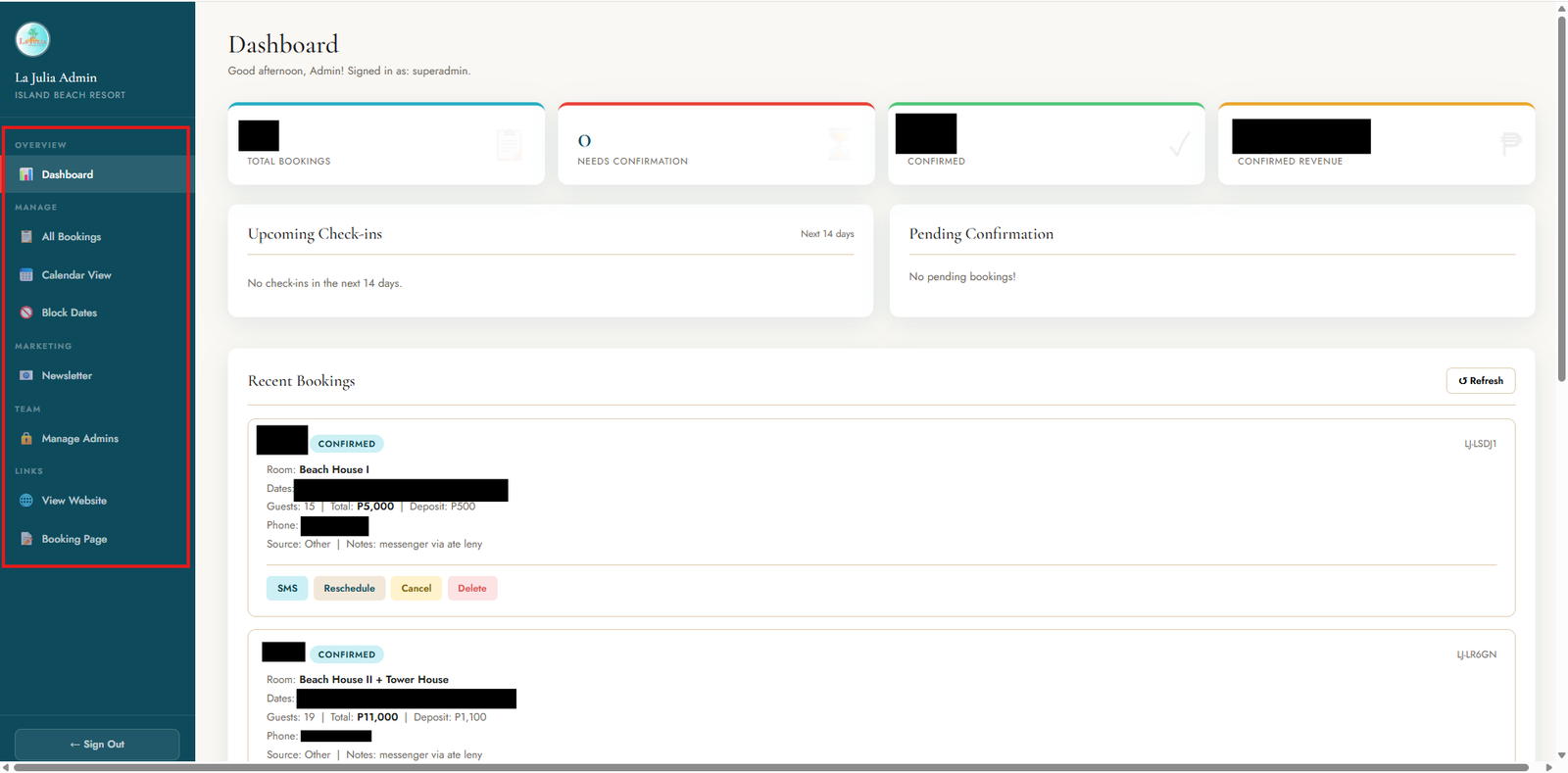The height and width of the screenshot is (773, 1568).
Task: Click the Confirmed Revenue stat card
Action: (1377, 143)
